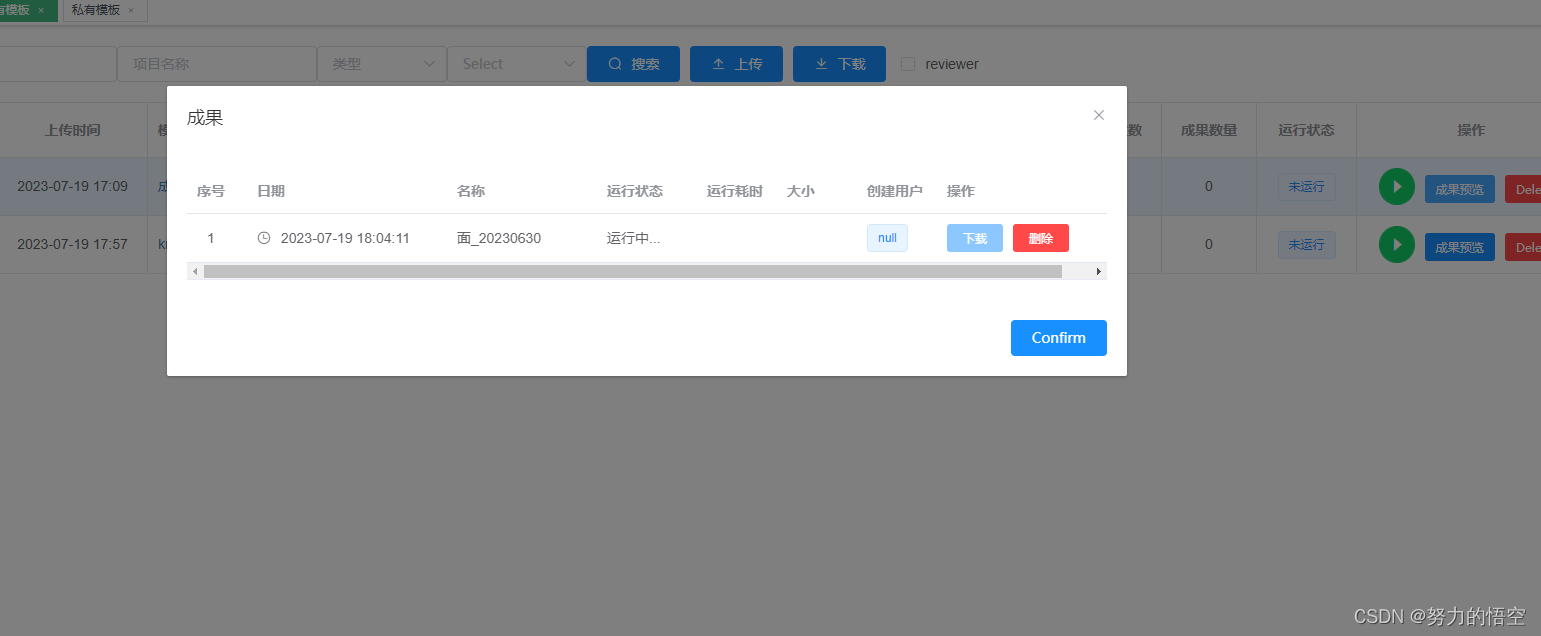Click the 2023-07-19 17:09 upload time cell
The width and height of the screenshot is (1541, 636).
(x=72, y=186)
